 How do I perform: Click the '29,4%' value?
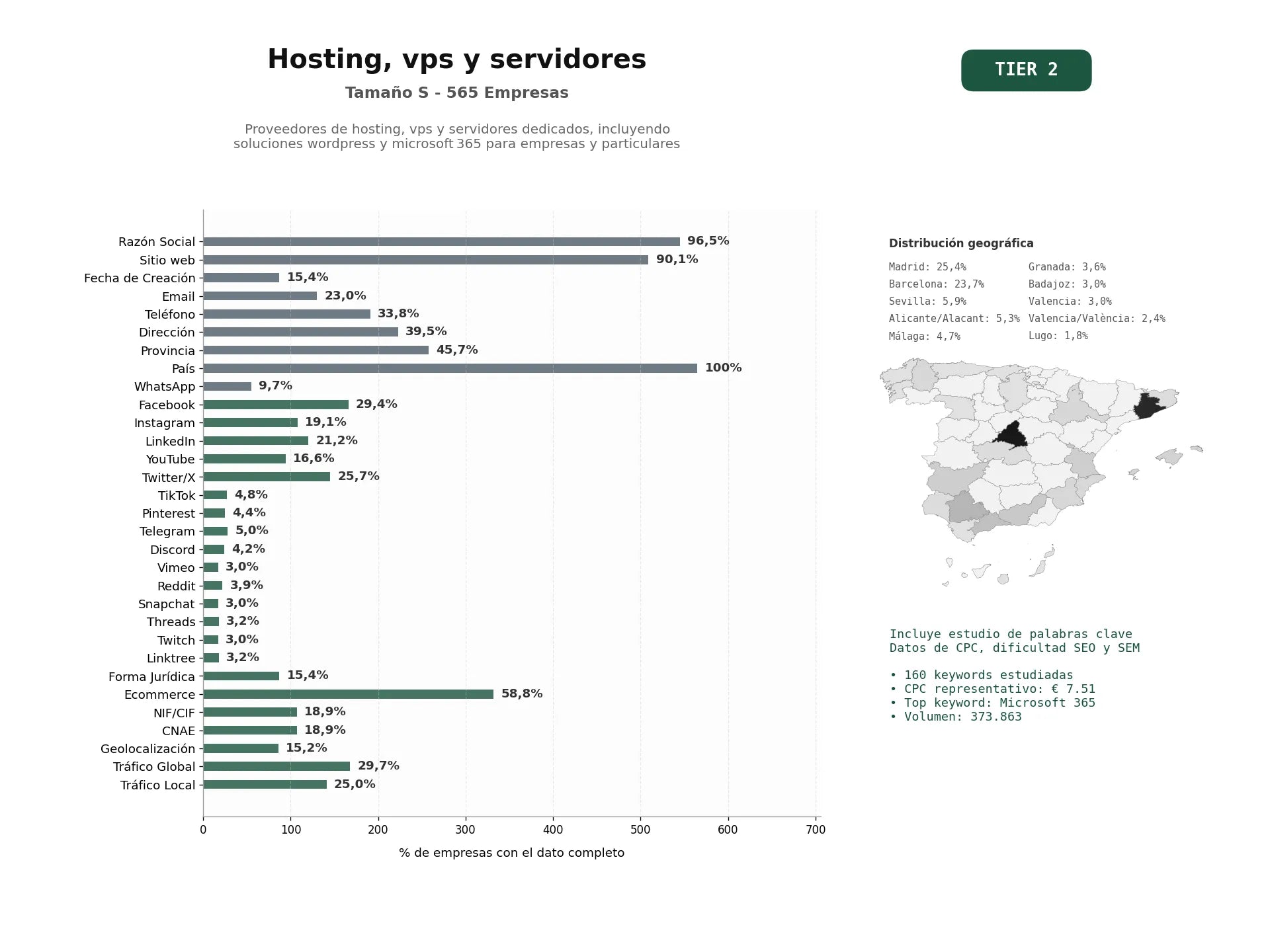[x=376, y=404]
